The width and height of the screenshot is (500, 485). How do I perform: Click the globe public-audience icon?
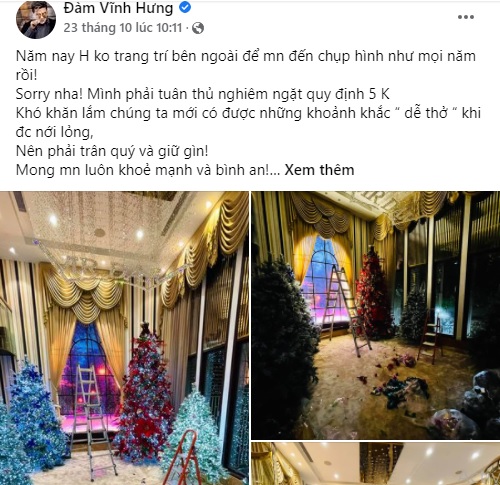point(198,28)
